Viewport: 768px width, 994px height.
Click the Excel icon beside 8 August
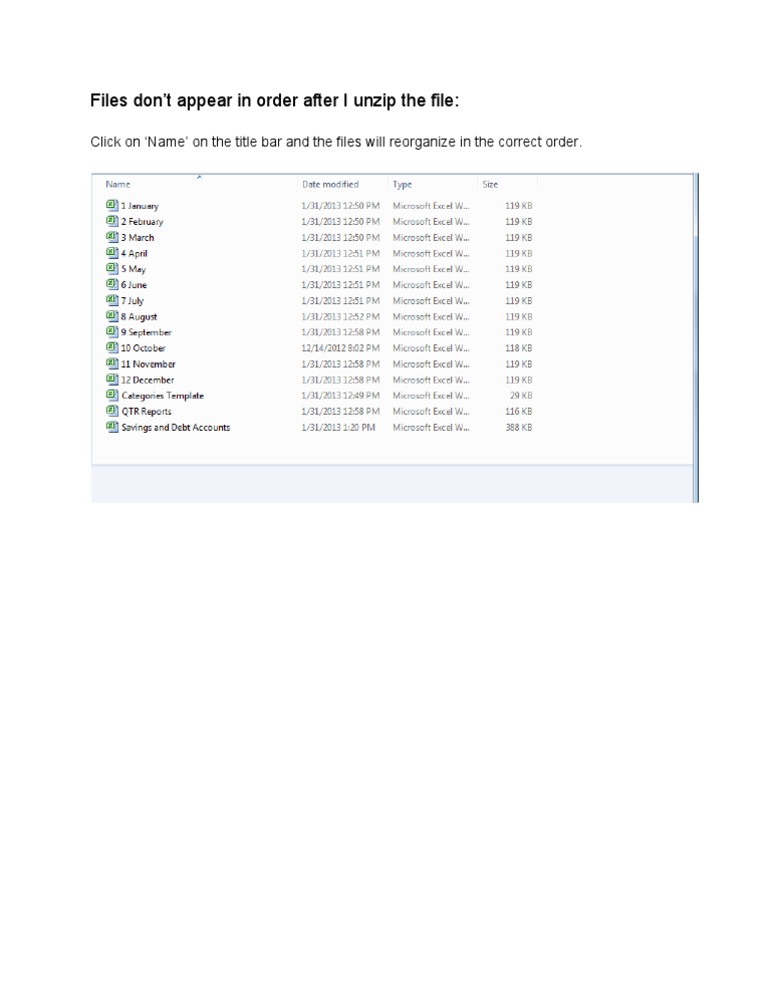112,316
